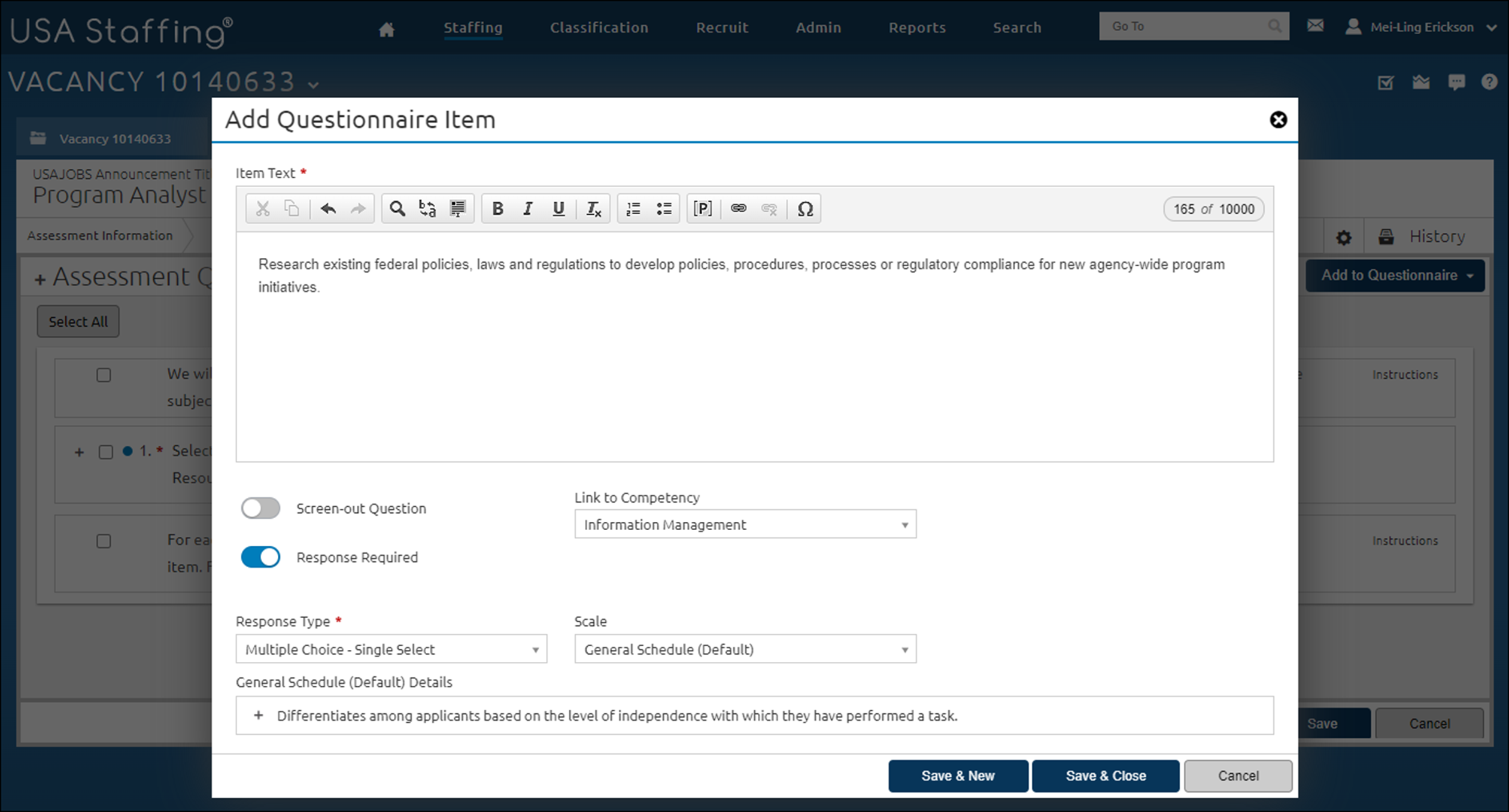1509x812 pixels.
Task: Click the Cut icon in editor toolbar
Action: [262, 208]
